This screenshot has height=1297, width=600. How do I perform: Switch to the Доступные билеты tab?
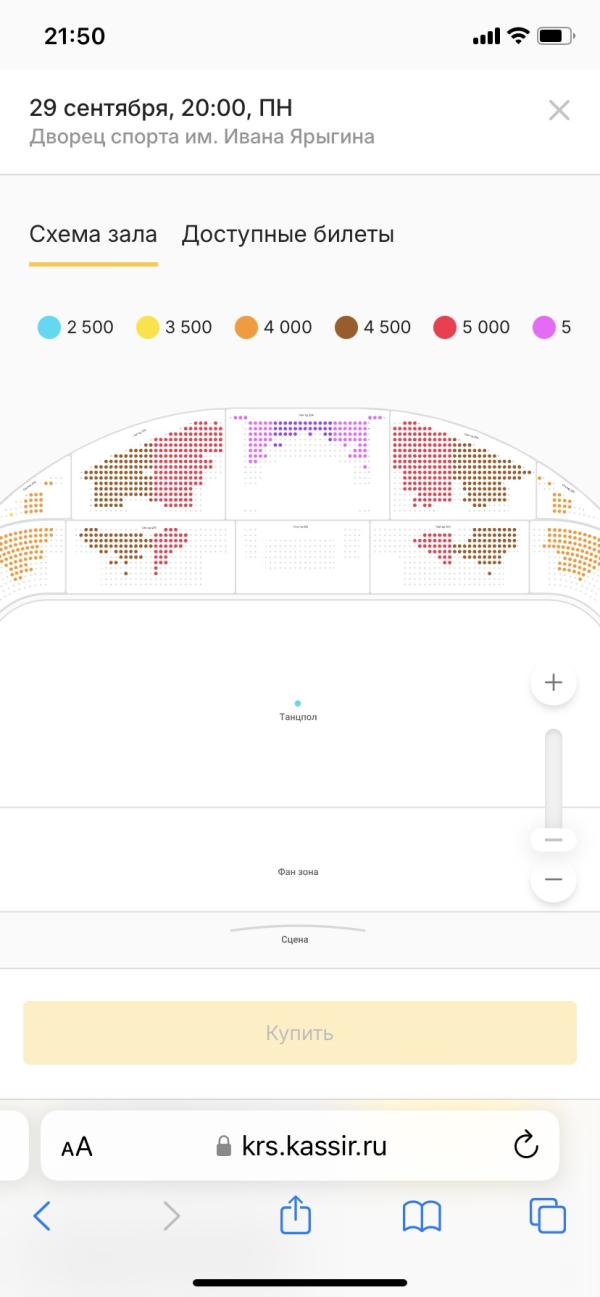(x=287, y=235)
